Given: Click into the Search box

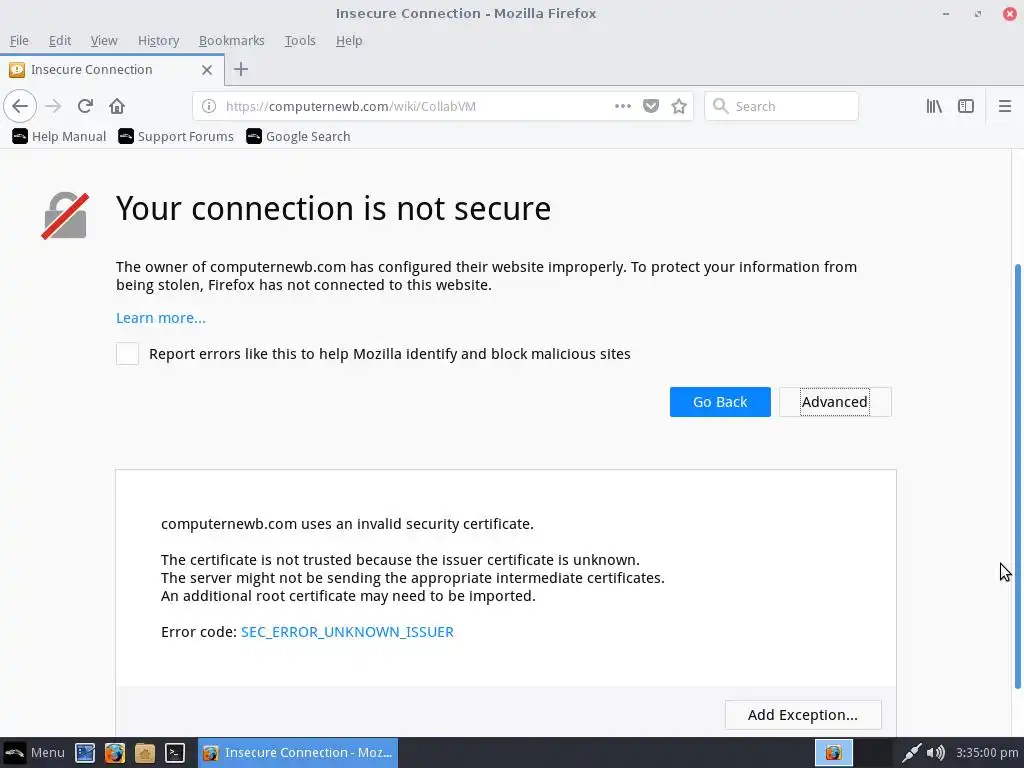Looking at the screenshot, I should click(x=781, y=106).
